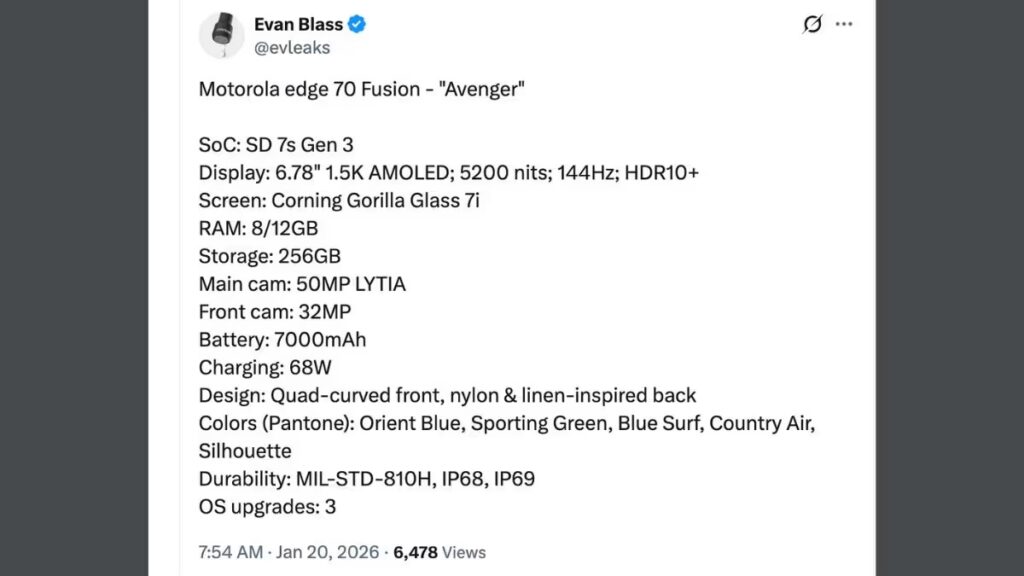Viewport: 1024px width, 576px height.
Task: Click the Corning Gorilla Glass 7i line
Action: 339,201
